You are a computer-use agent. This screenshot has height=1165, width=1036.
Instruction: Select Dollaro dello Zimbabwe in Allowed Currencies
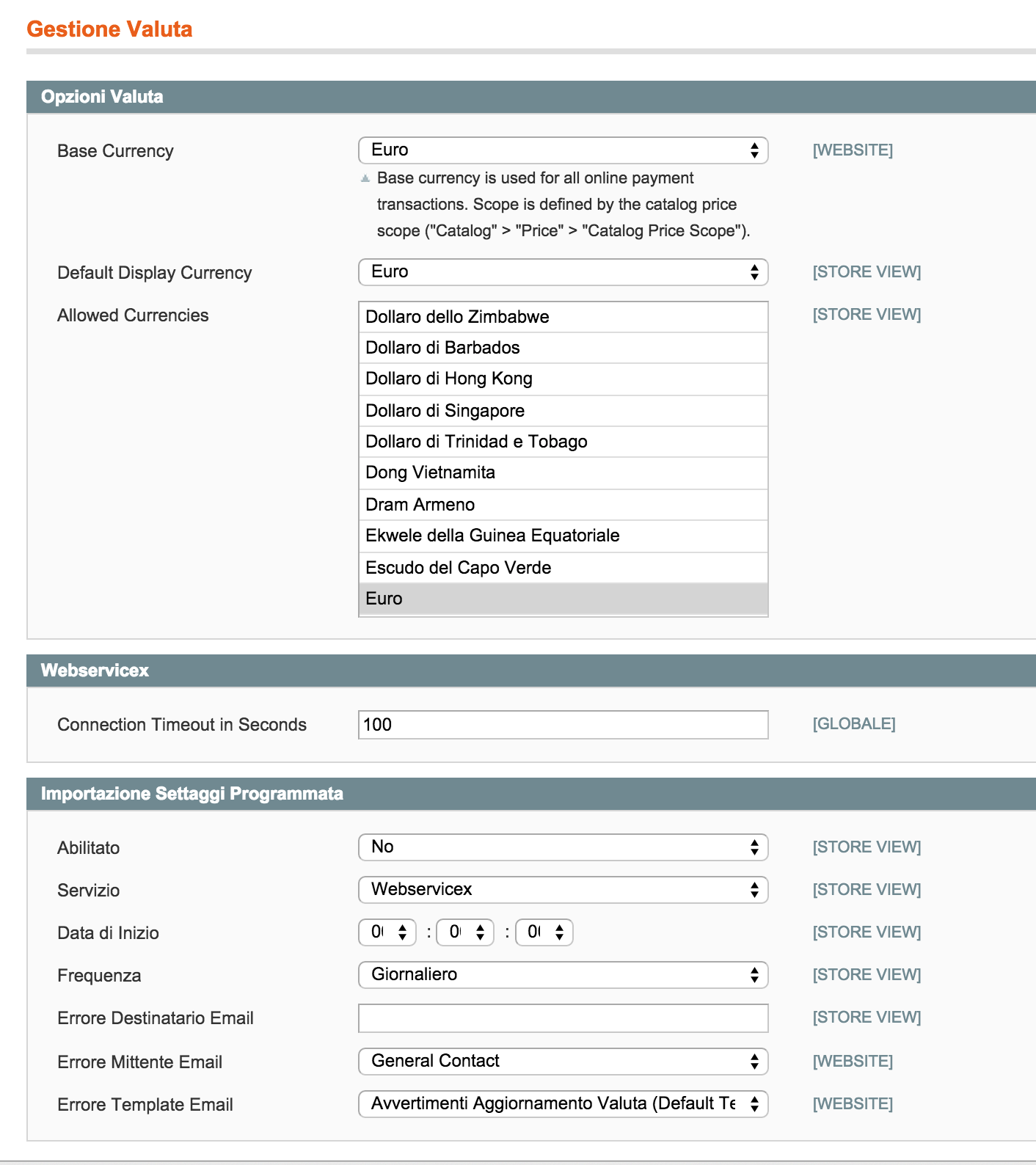pyautogui.click(x=562, y=317)
